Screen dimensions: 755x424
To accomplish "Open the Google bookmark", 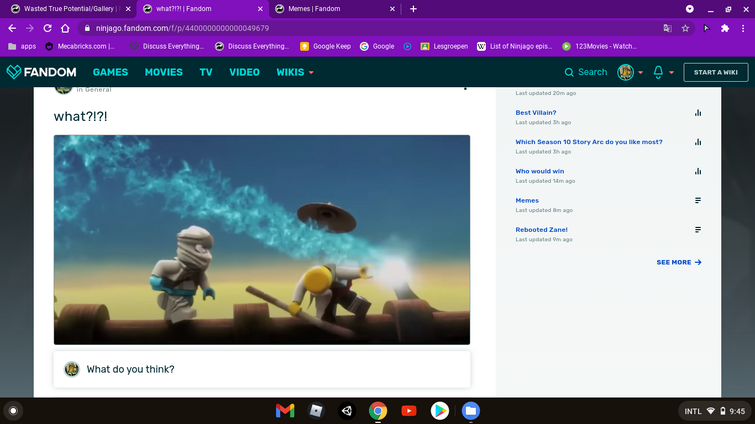I will 377,46.
